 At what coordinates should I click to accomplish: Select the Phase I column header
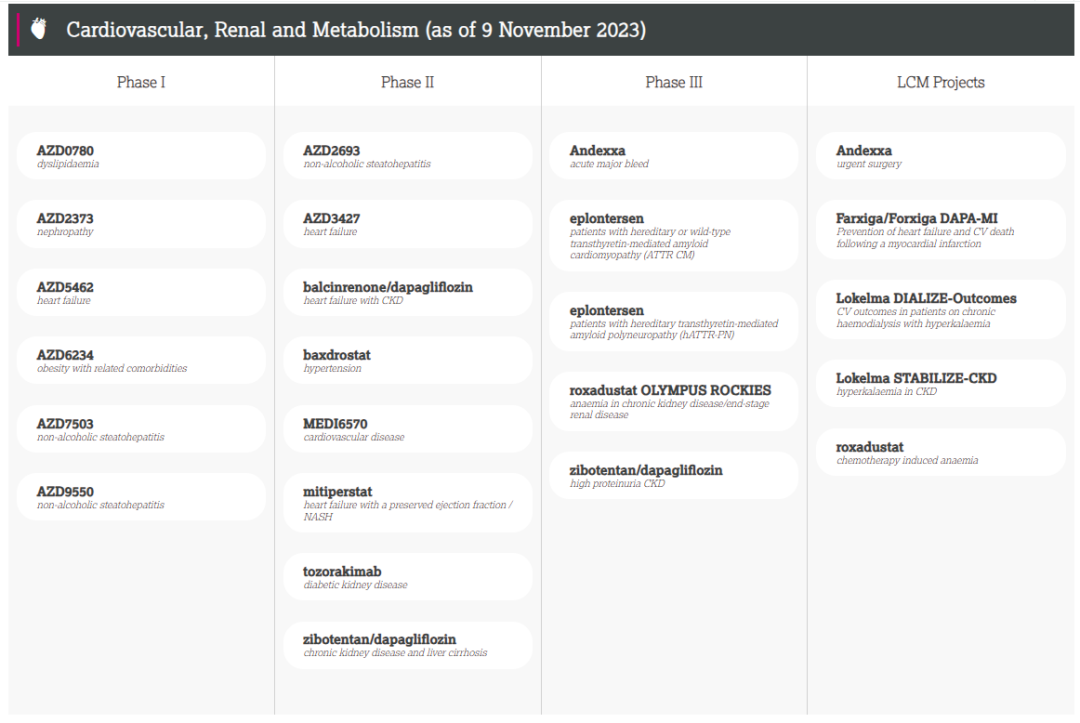click(x=141, y=82)
